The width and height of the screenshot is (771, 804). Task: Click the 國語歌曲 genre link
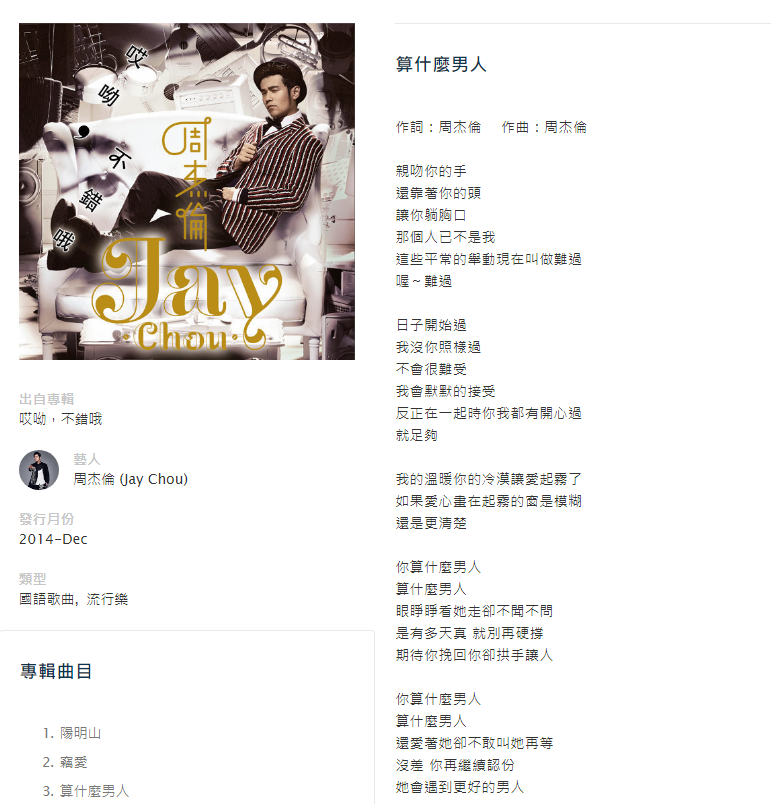47,599
